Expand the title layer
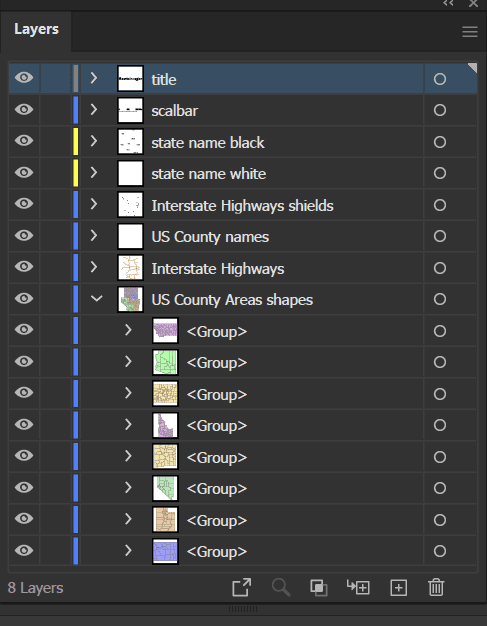This screenshot has width=487, height=626. click(94, 78)
